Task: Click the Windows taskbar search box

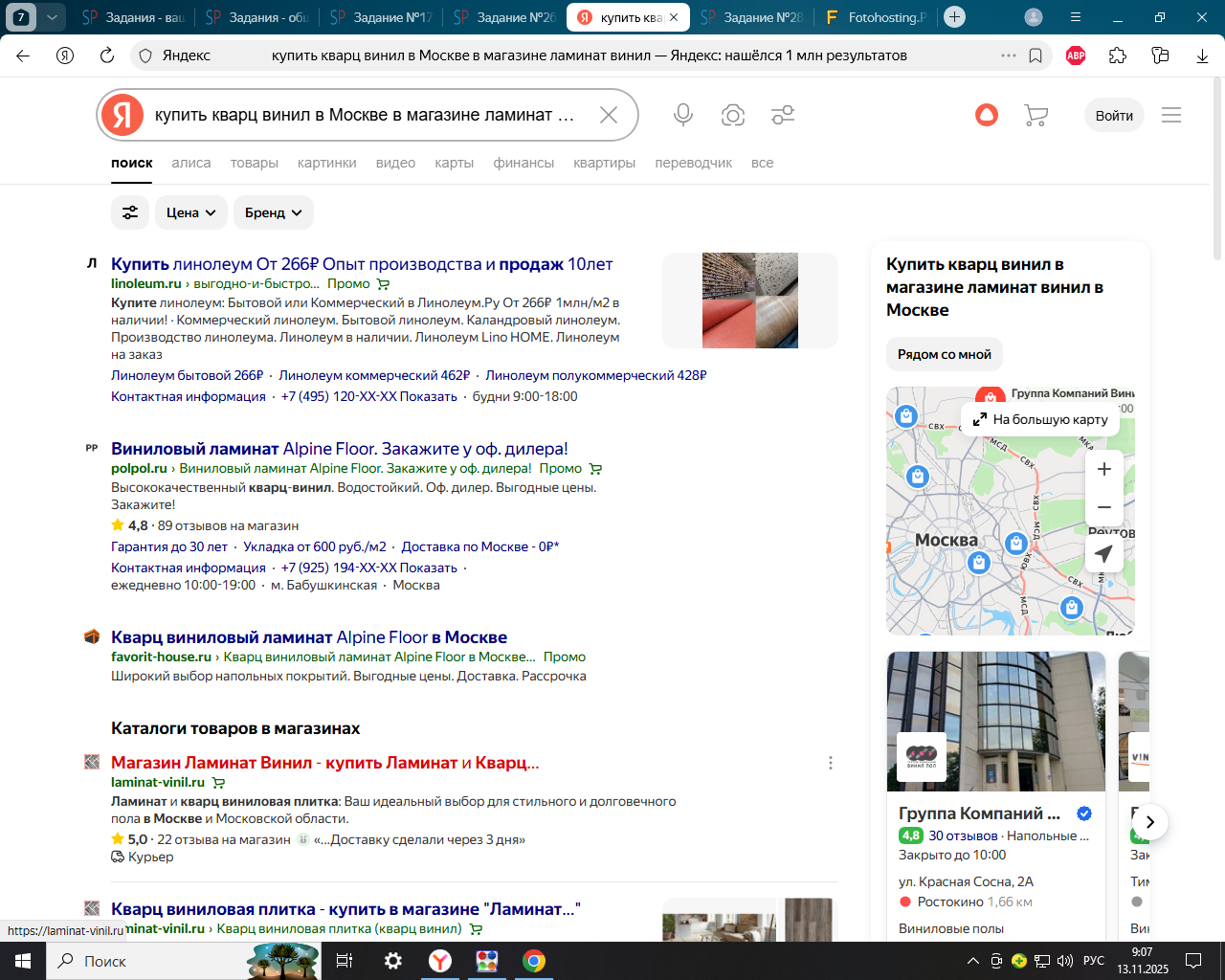Action: [x=182, y=961]
